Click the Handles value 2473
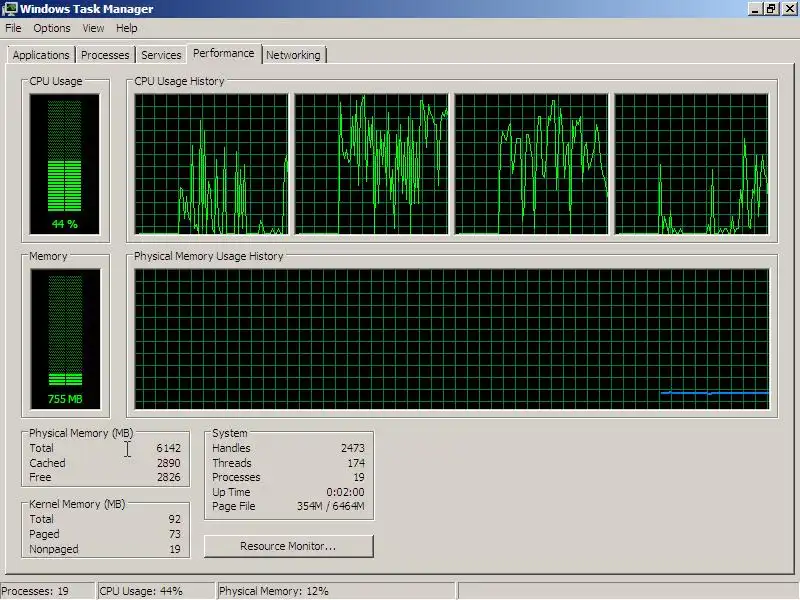The width and height of the screenshot is (800, 600). [353, 448]
